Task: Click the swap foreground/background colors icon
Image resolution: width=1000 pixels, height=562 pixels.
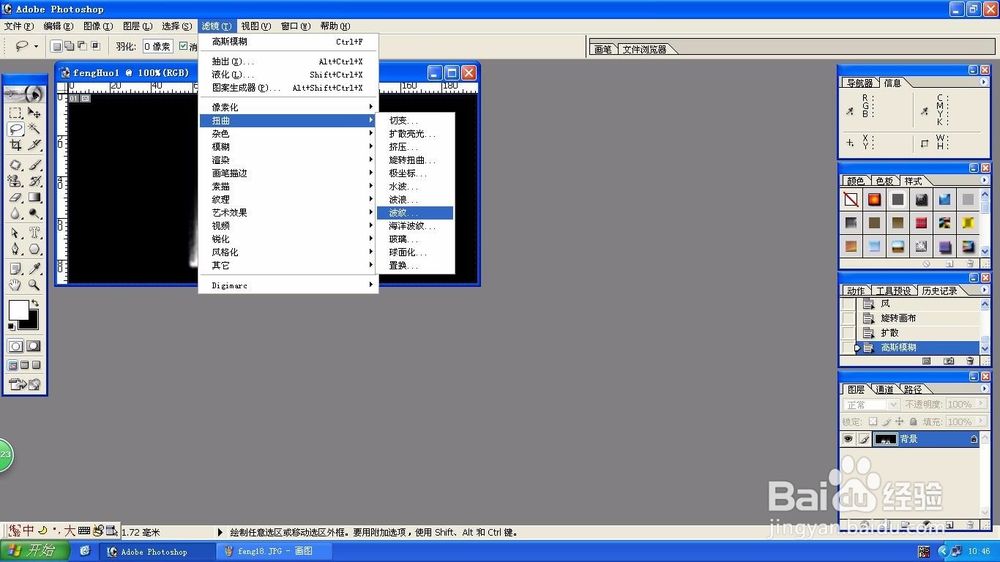Action: point(35,304)
